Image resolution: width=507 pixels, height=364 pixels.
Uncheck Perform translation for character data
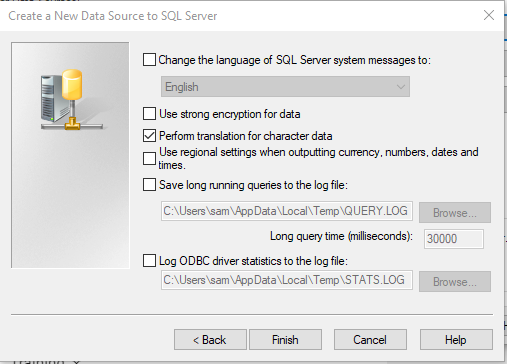point(149,136)
